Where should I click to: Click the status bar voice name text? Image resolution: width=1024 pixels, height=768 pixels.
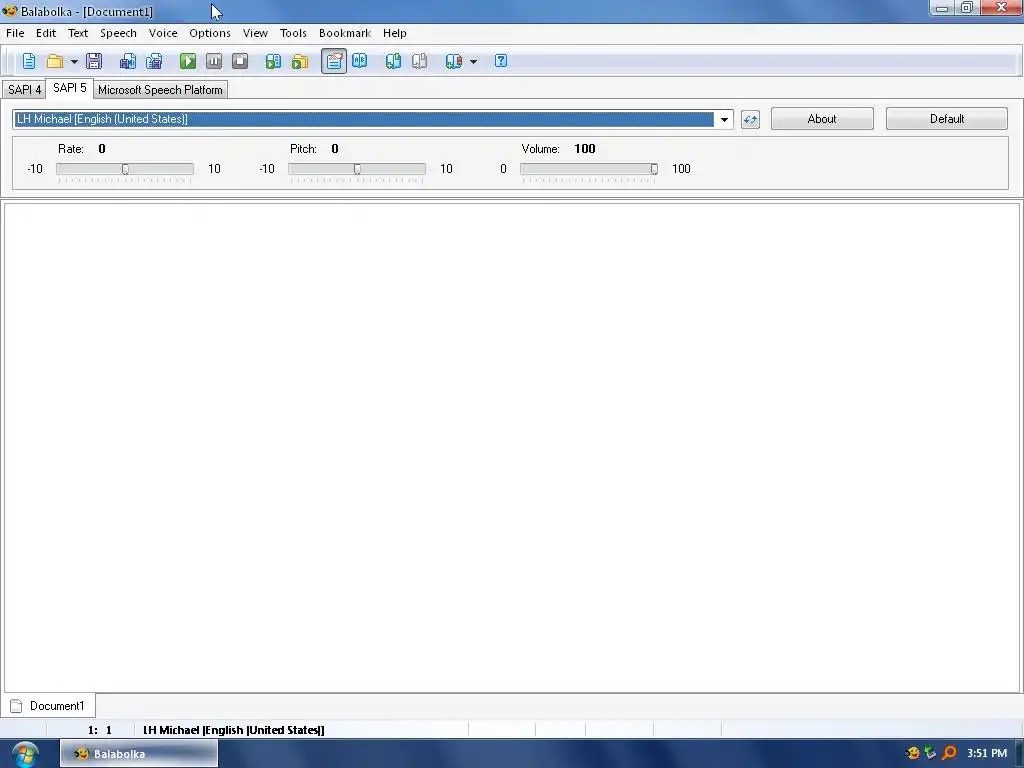[233, 730]
